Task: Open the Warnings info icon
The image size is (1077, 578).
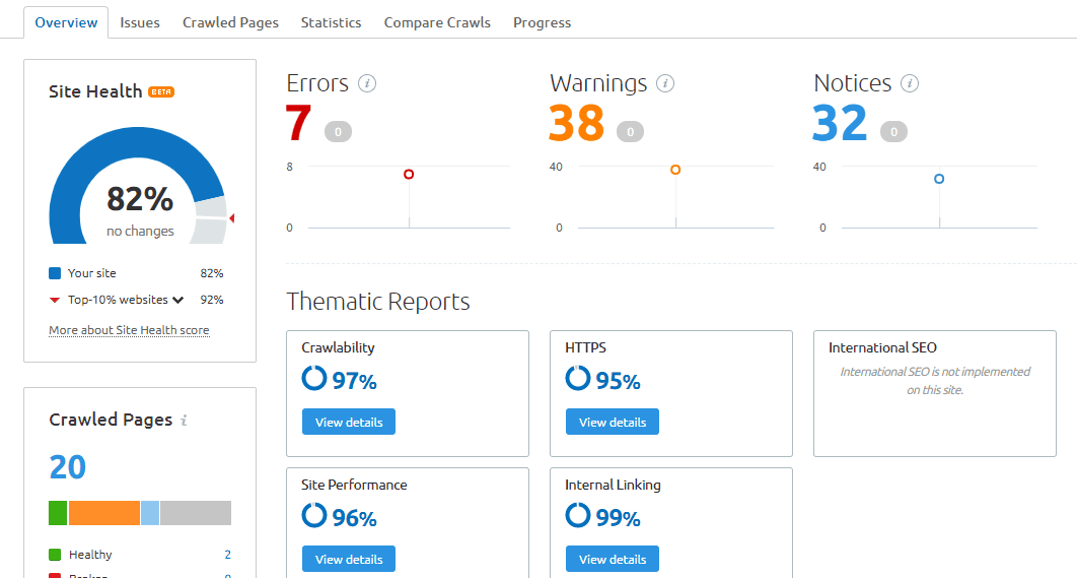Action: 665,84
